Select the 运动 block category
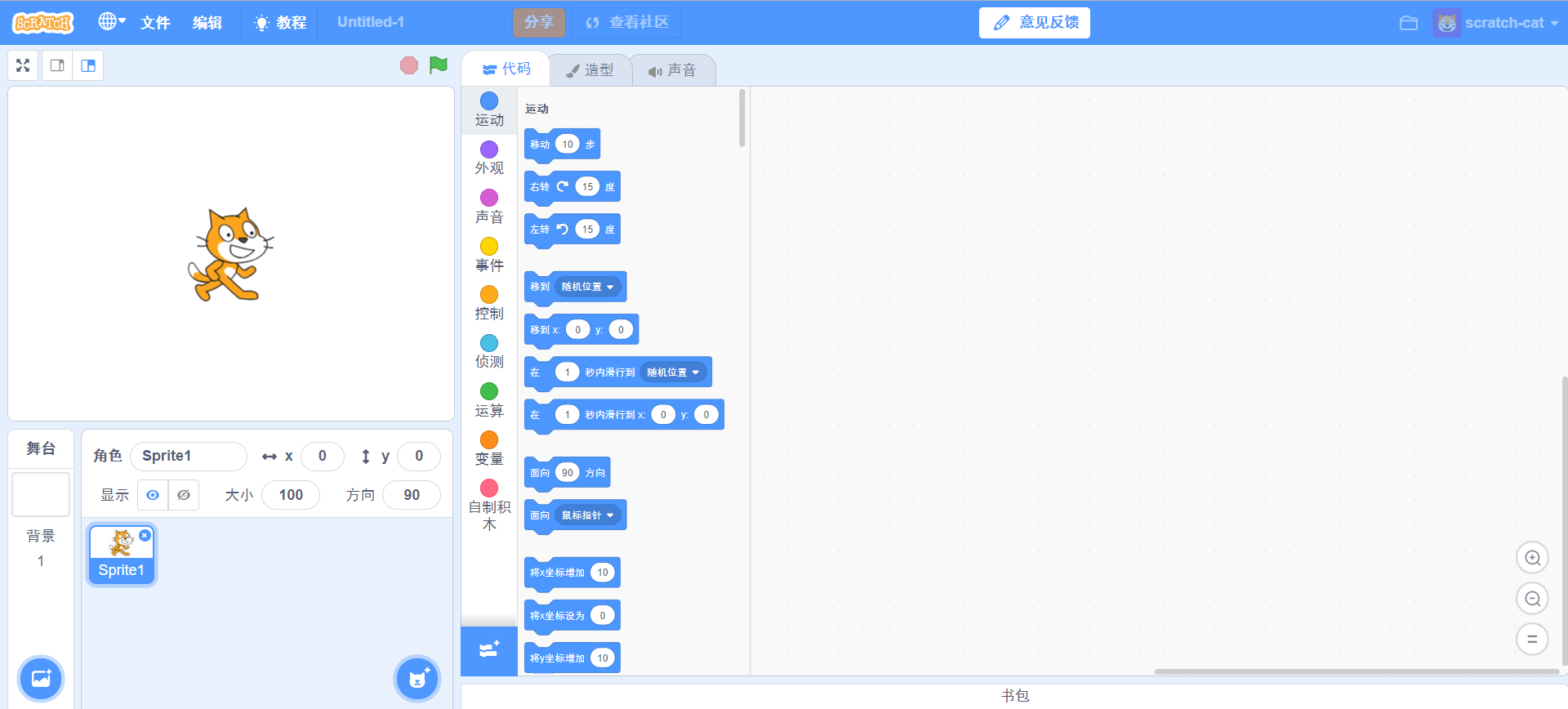The height and width of the screenshot is (709, 1568). tap(489, 109)
